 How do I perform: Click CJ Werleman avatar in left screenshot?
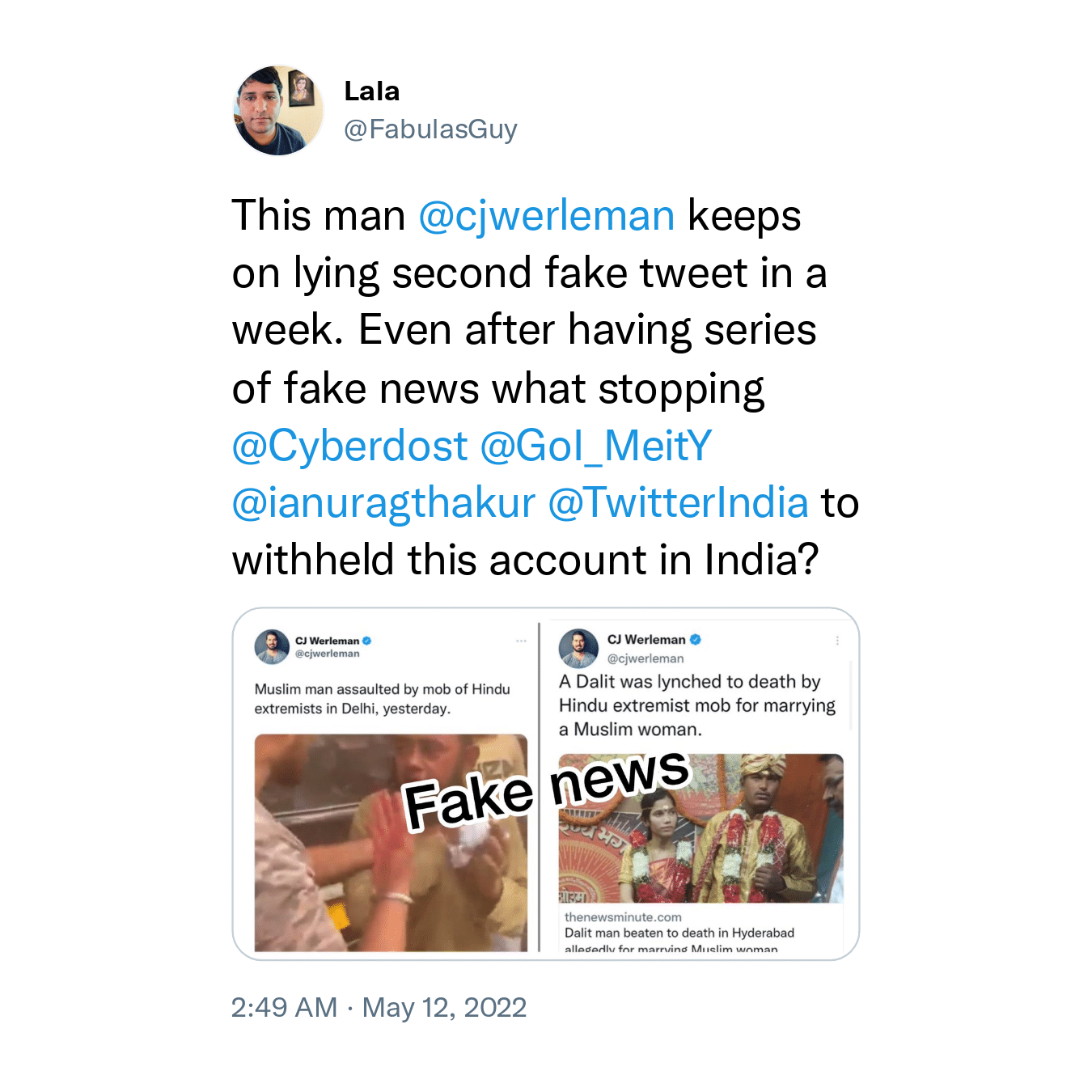(x=272, y=647)
